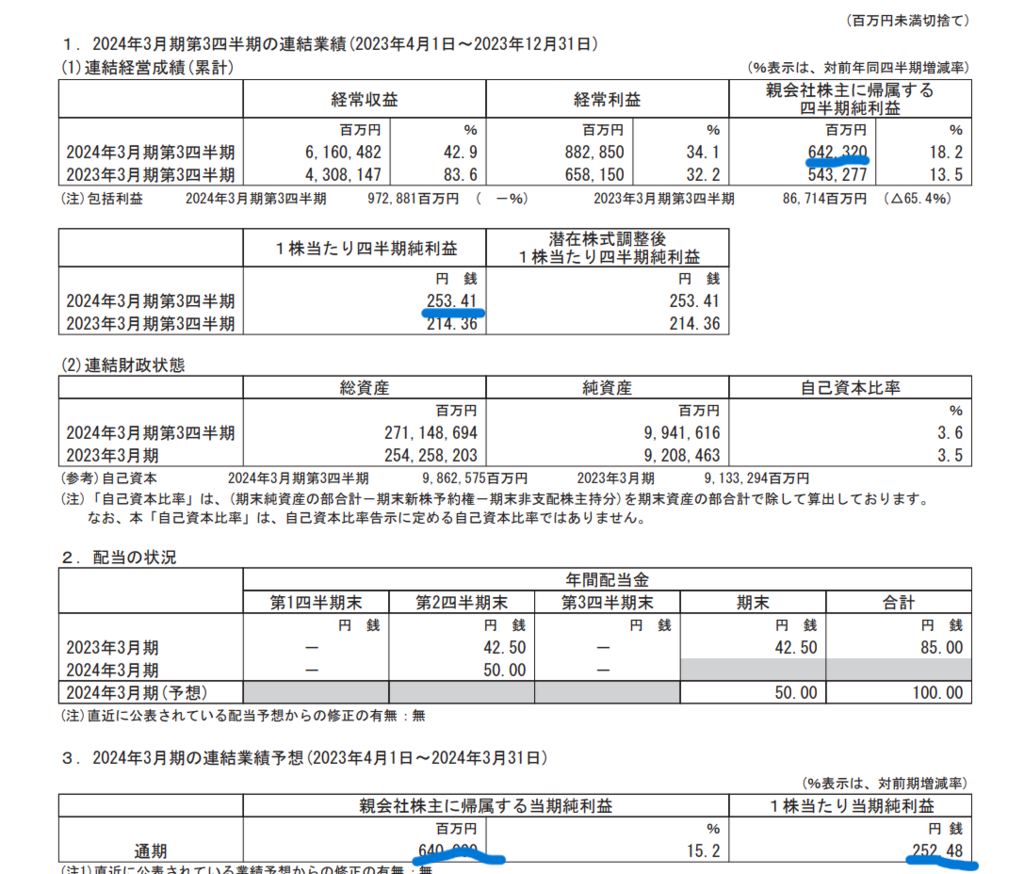
Task: Click the subheading "(1)連結経営成績(累計)"
Action: tap(148, 67)
